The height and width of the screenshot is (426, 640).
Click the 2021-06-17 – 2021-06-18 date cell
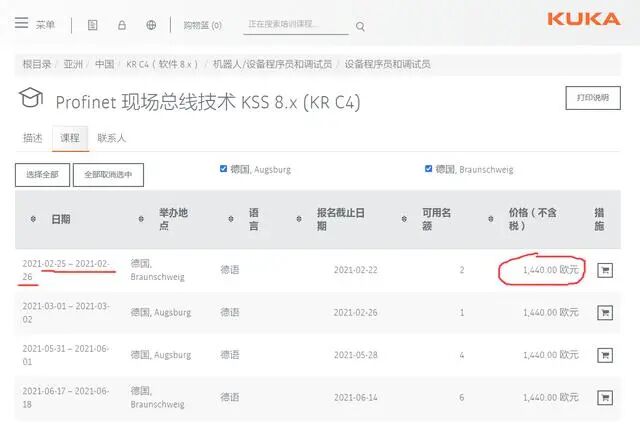click(x=66, y=397)
